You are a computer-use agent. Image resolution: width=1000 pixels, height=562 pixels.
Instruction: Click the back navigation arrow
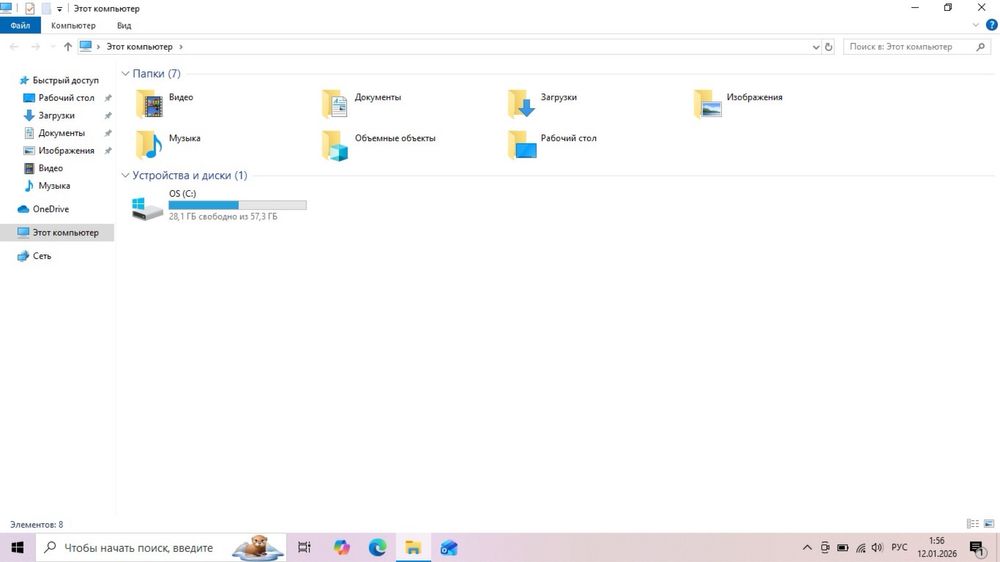point(14,47)
